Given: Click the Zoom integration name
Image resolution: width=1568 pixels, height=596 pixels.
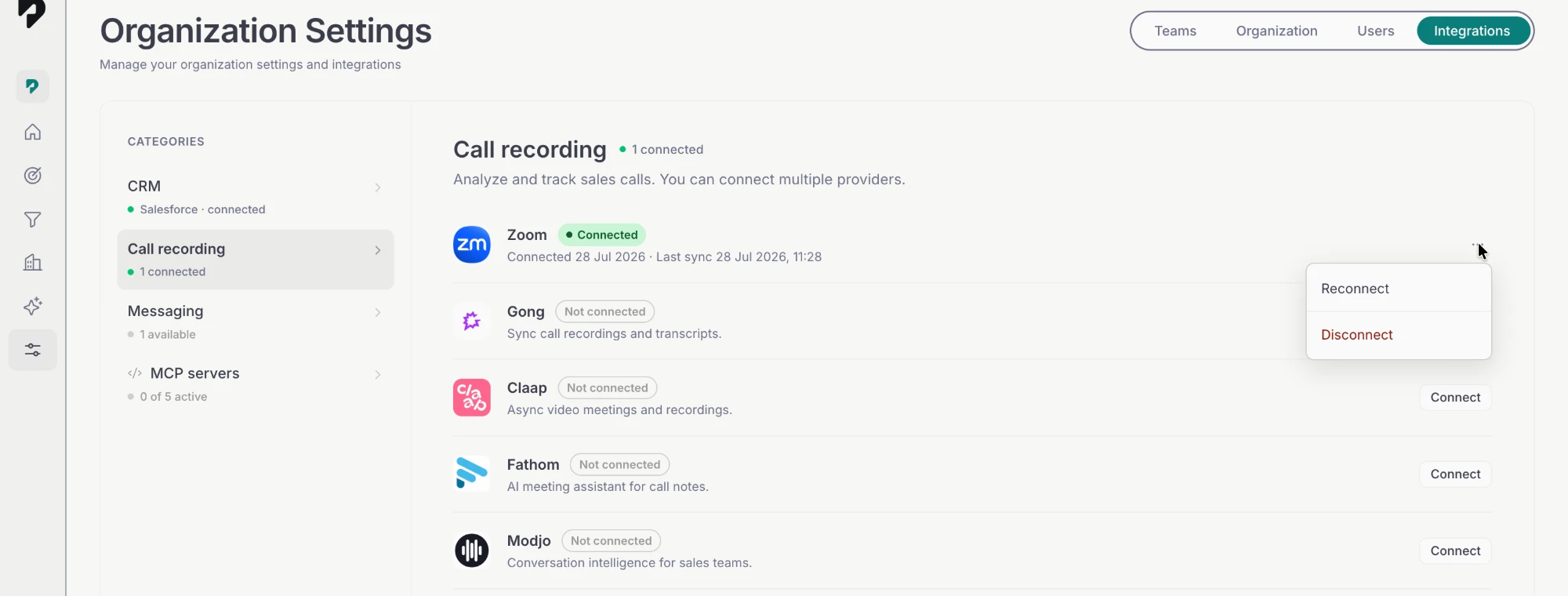Looking at the screenshot, I should click(x=527, y=234).
